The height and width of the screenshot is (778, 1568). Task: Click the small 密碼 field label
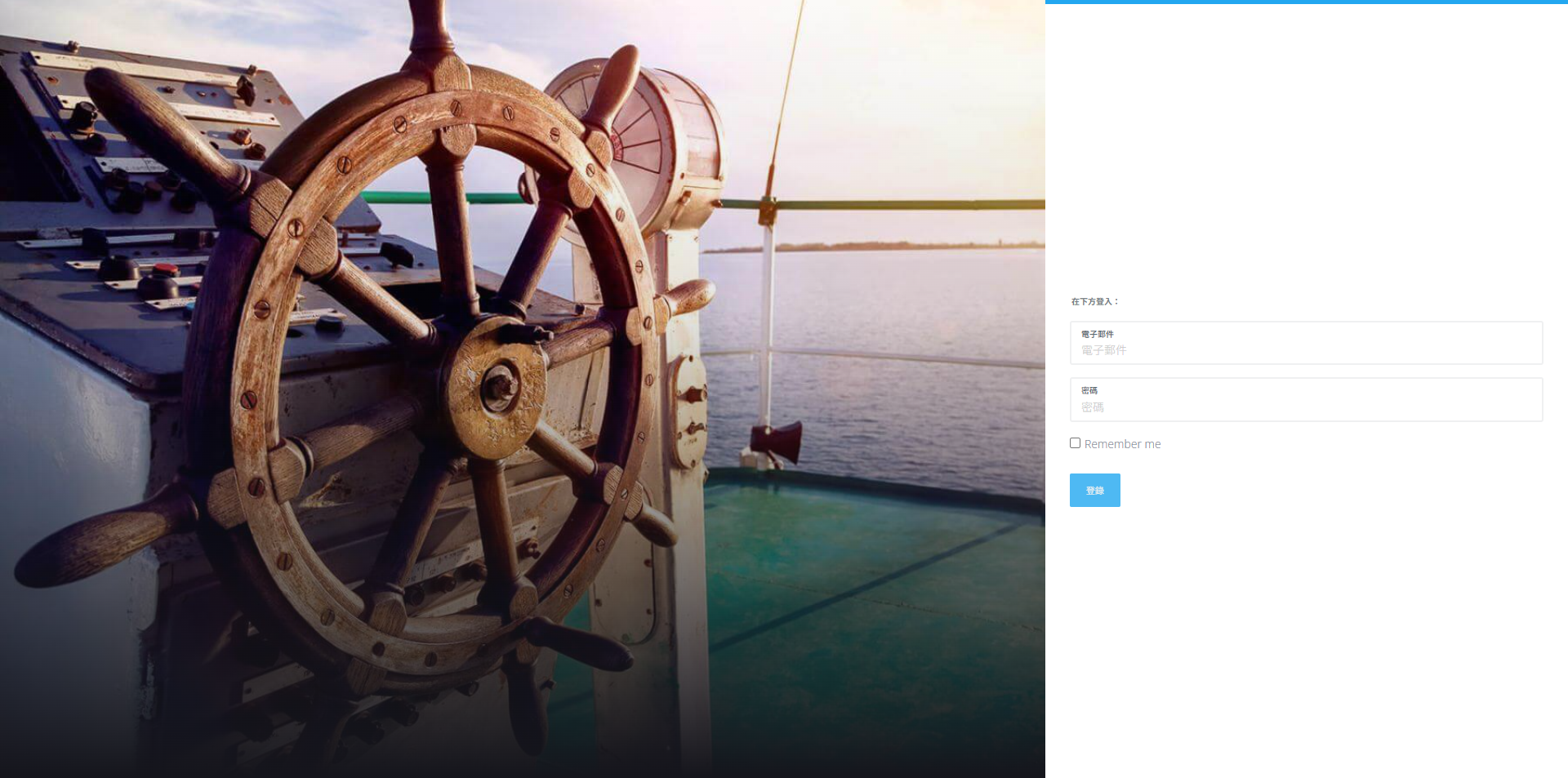(1089, 390)
